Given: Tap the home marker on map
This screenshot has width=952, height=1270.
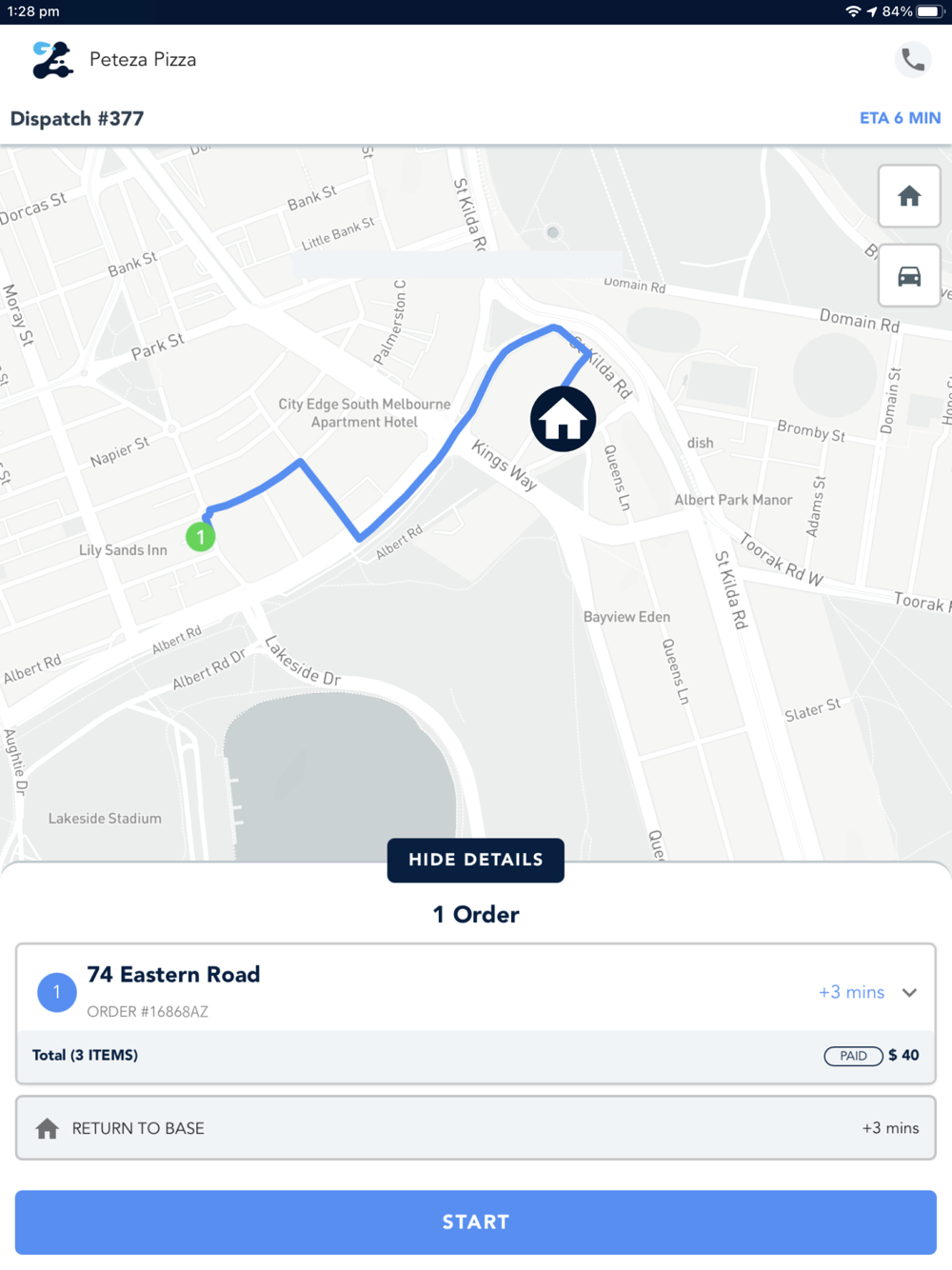Looking at the screenshot, I should click(x=564, y=419).
